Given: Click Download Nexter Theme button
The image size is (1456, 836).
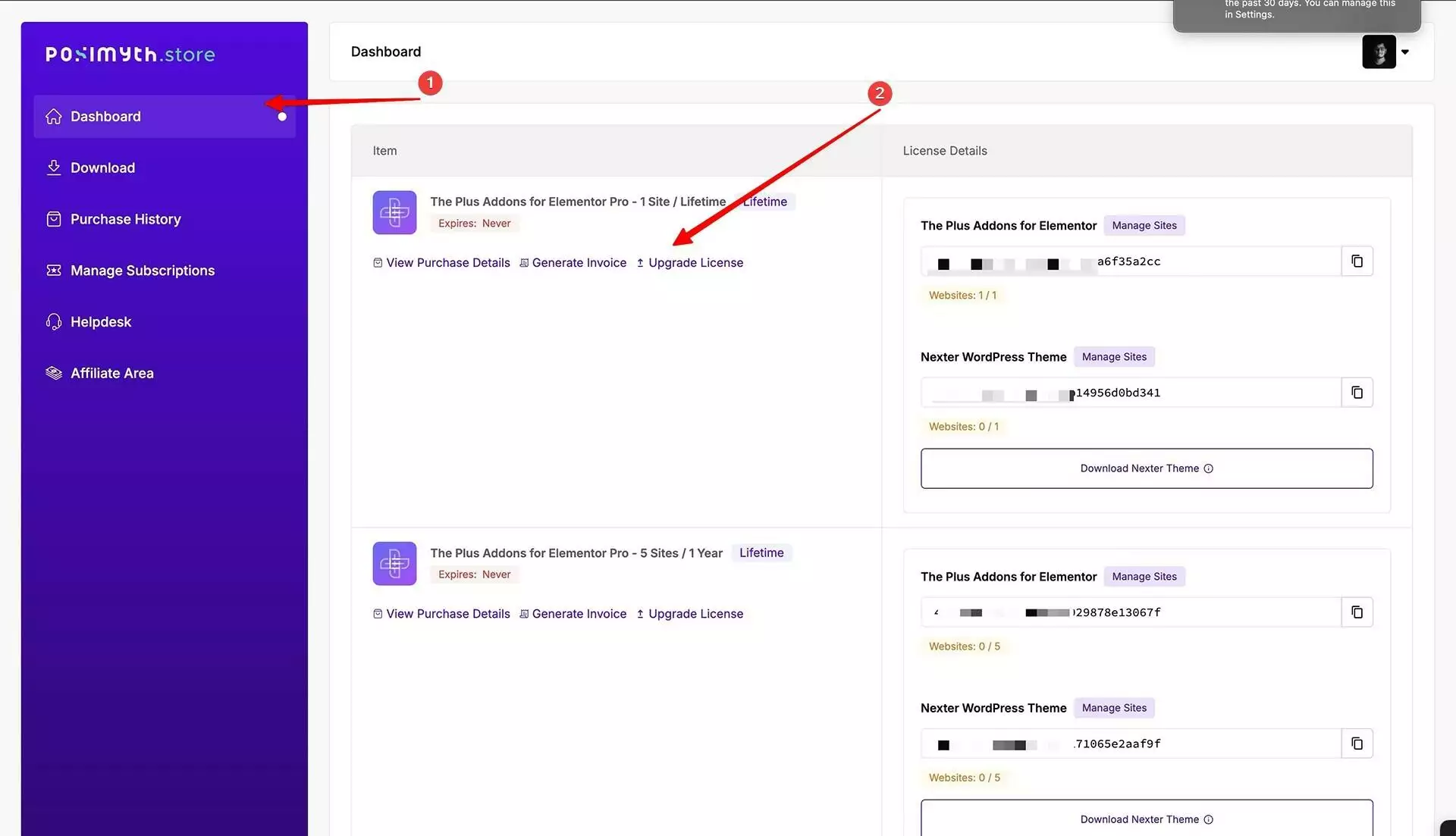Looking at the screenshot, I should coord(1146,468).
